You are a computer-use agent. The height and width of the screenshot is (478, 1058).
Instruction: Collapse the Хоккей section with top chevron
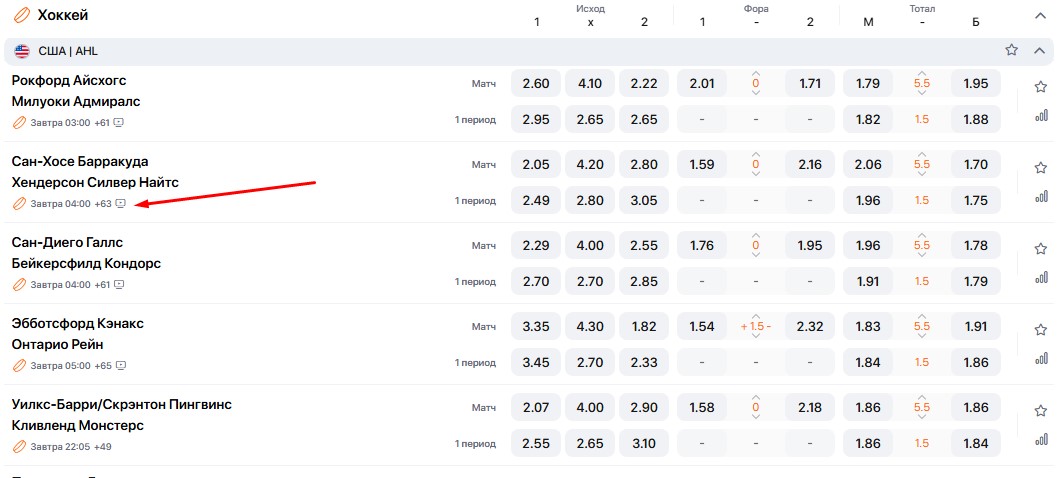pyautogui.click(x=1039, y=15)
